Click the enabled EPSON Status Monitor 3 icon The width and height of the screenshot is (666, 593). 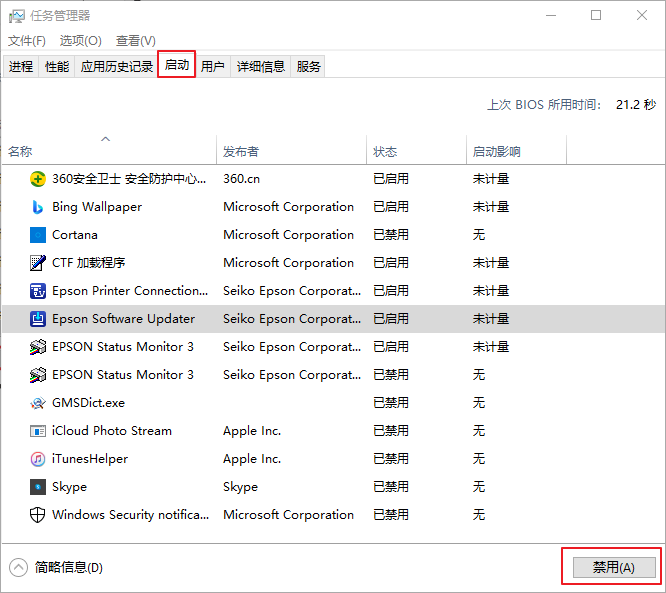tap(38, 347)
